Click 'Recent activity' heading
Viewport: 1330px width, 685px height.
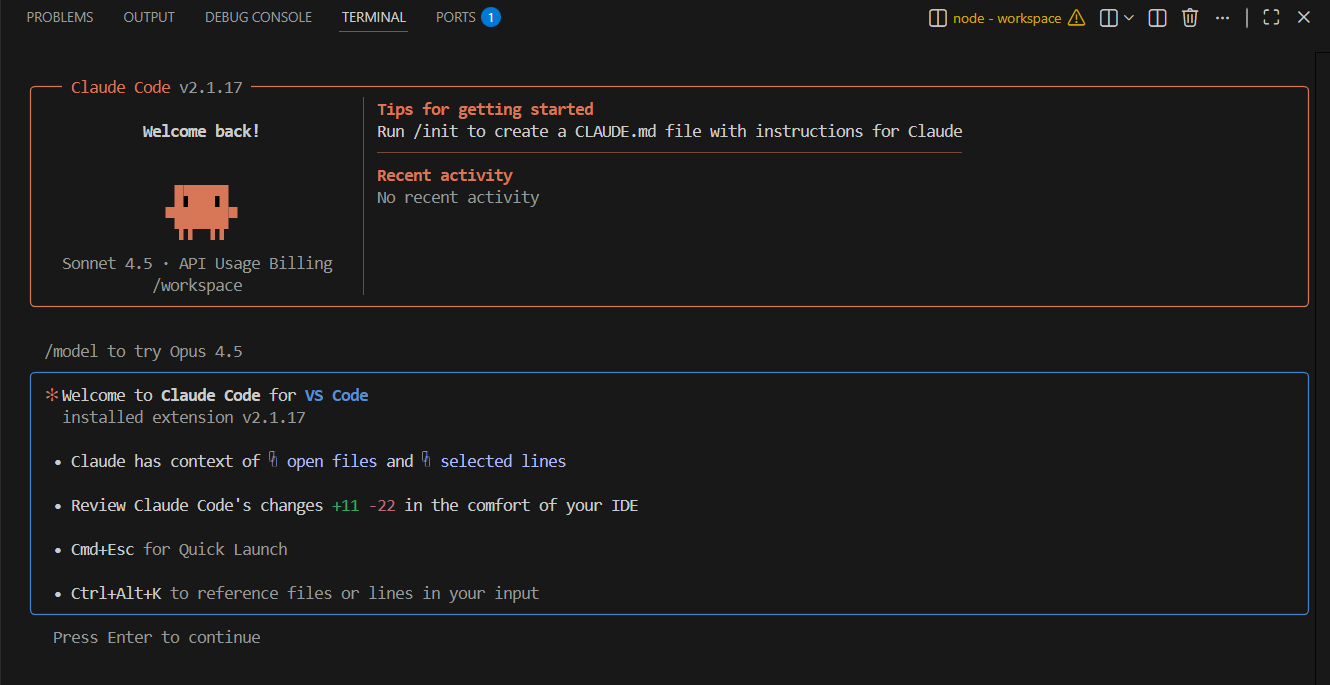tap(445, 175)
